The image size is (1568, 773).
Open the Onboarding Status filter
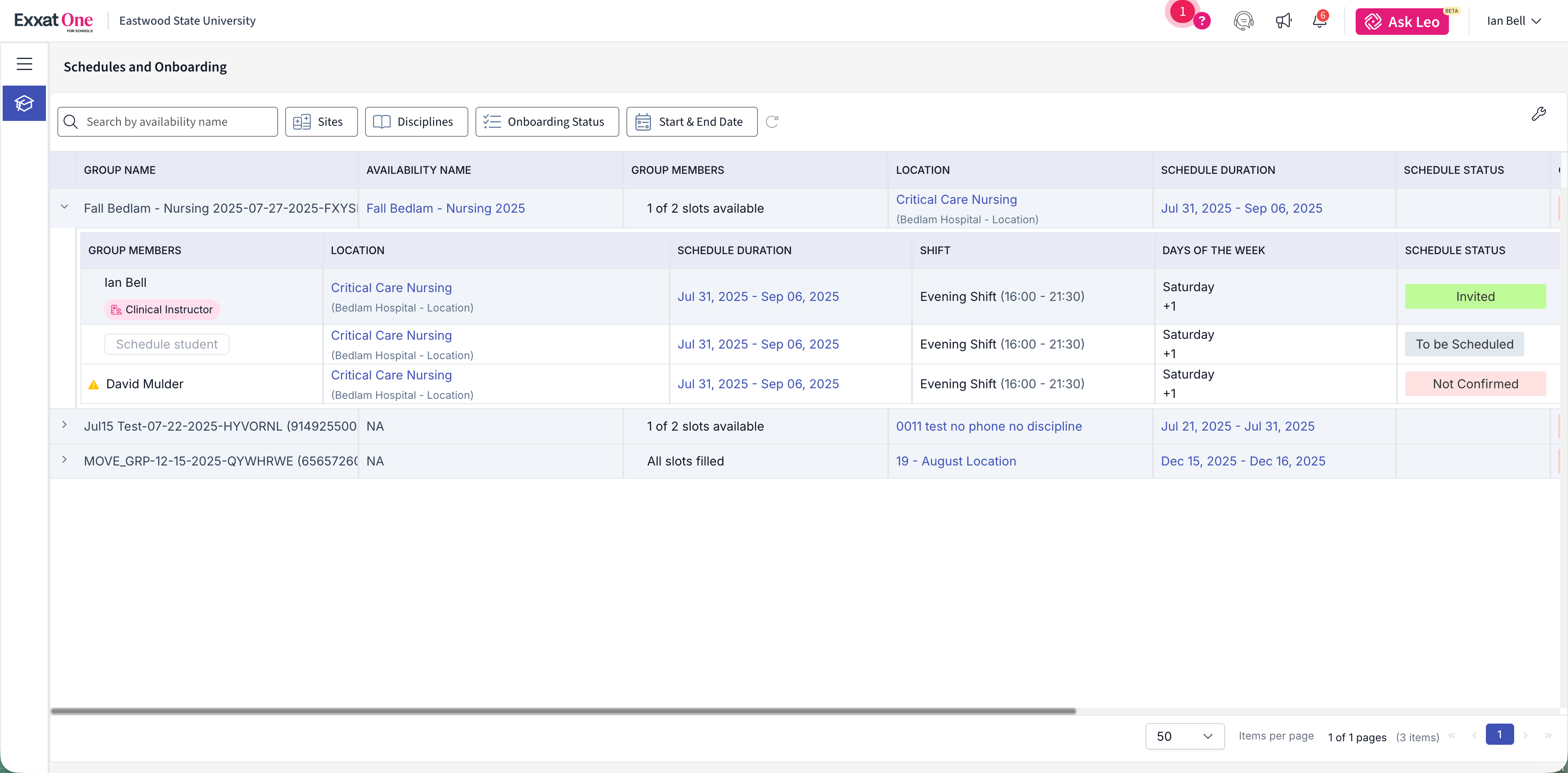pos(547,122)
